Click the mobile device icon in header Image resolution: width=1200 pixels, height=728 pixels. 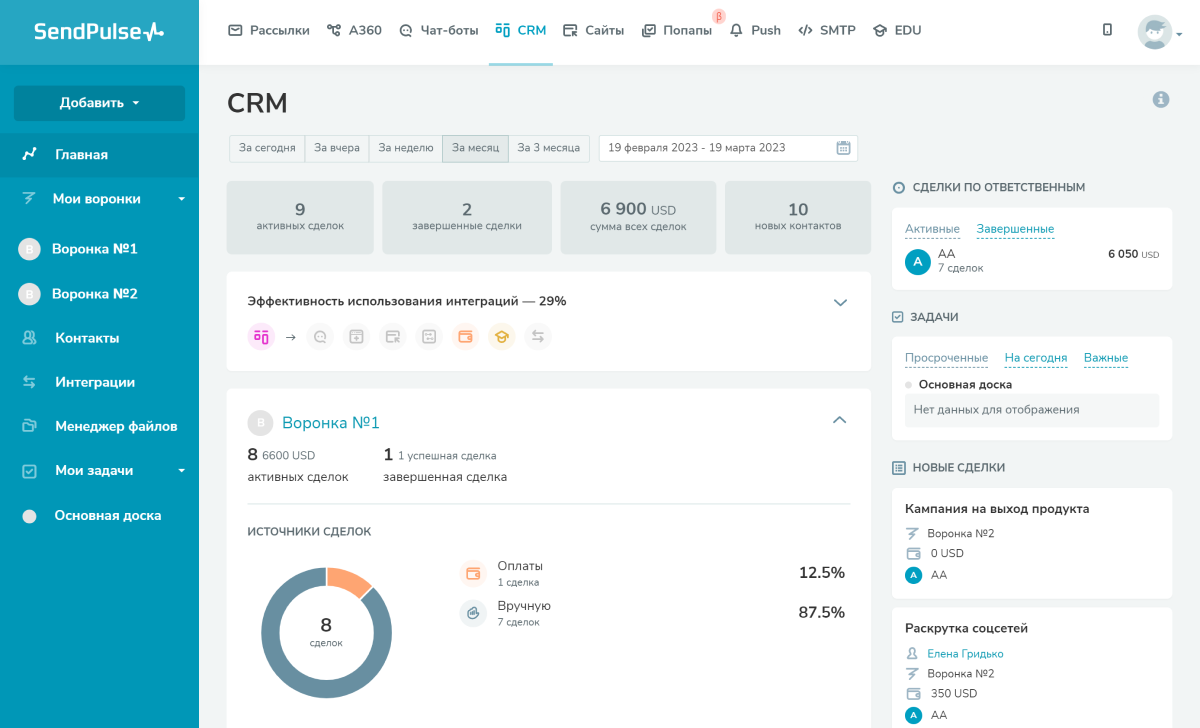click(1107, 30)
